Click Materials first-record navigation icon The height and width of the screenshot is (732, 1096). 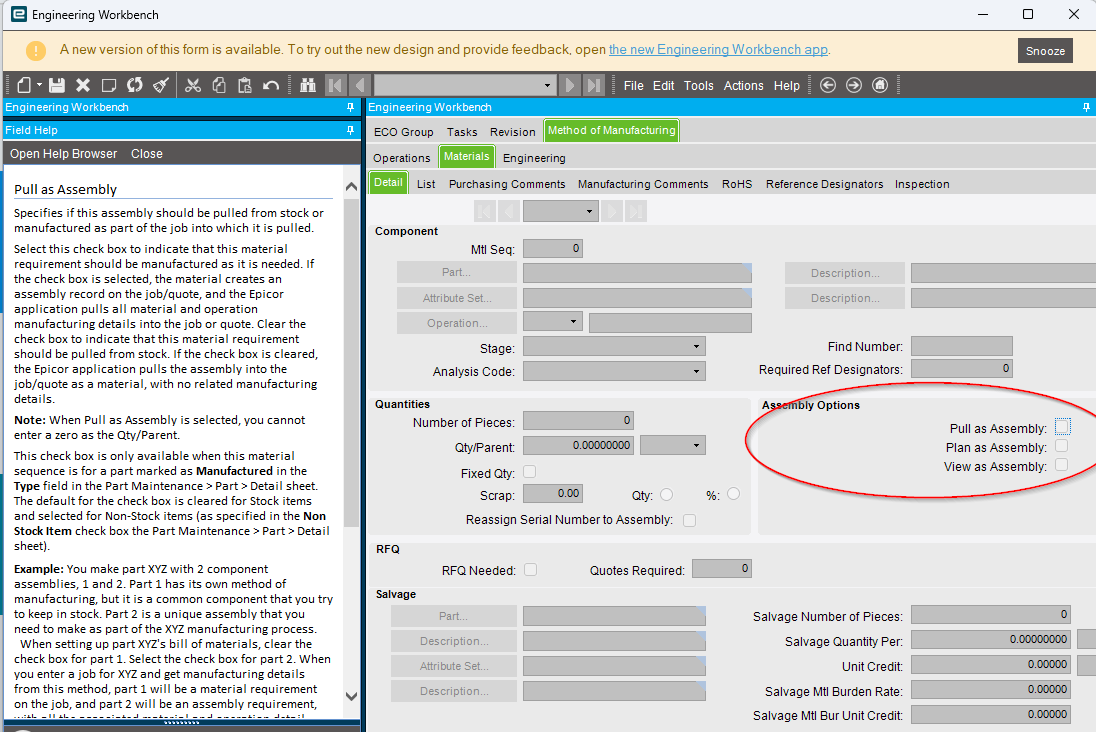pos(485,211)
